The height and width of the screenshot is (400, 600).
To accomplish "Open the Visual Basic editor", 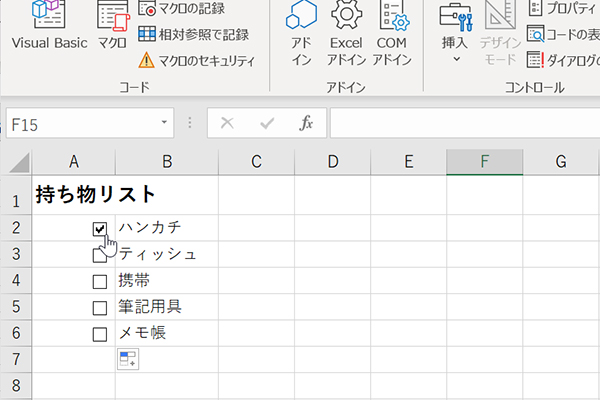I will coord(49,26).
